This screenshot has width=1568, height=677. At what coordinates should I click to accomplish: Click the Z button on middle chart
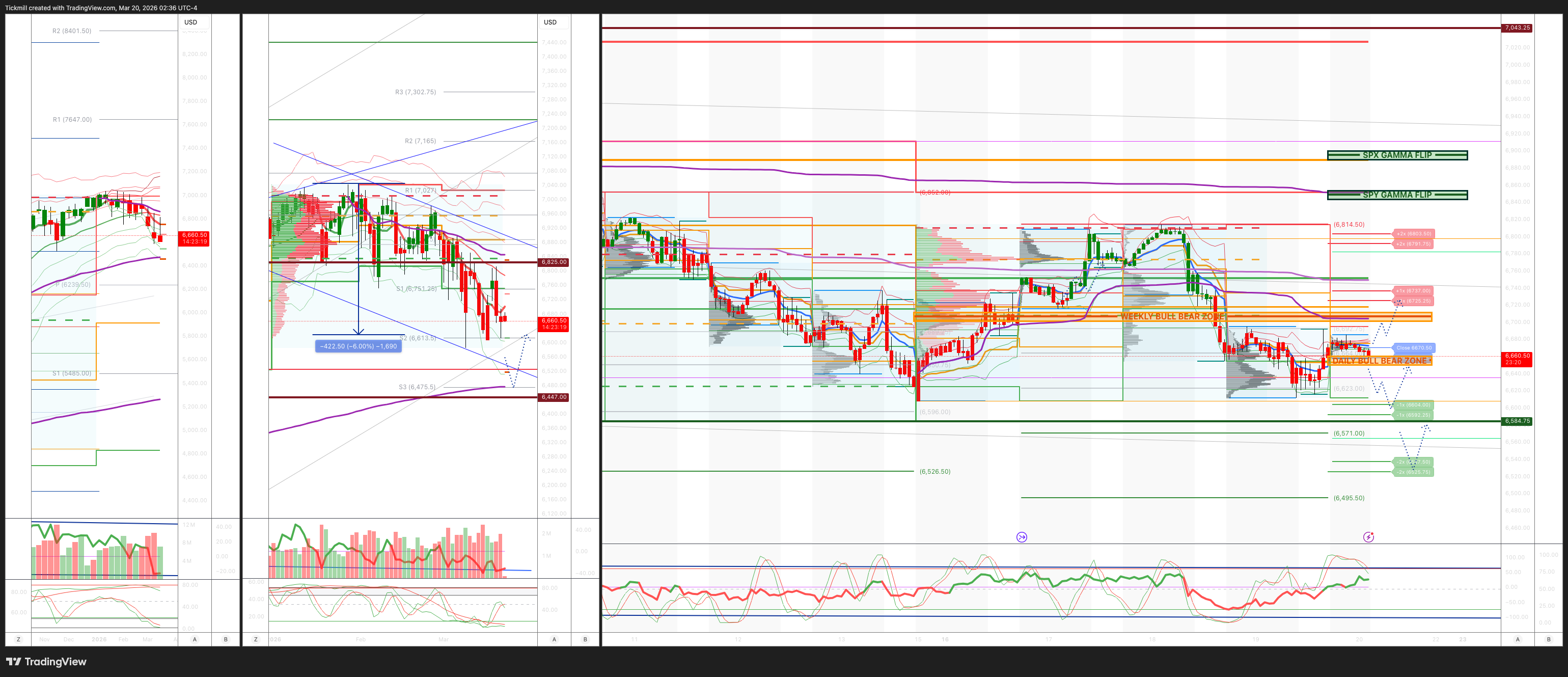coord(256,639)
